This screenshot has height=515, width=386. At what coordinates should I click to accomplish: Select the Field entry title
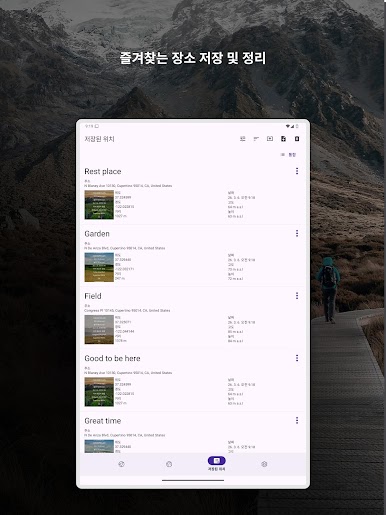93,296
